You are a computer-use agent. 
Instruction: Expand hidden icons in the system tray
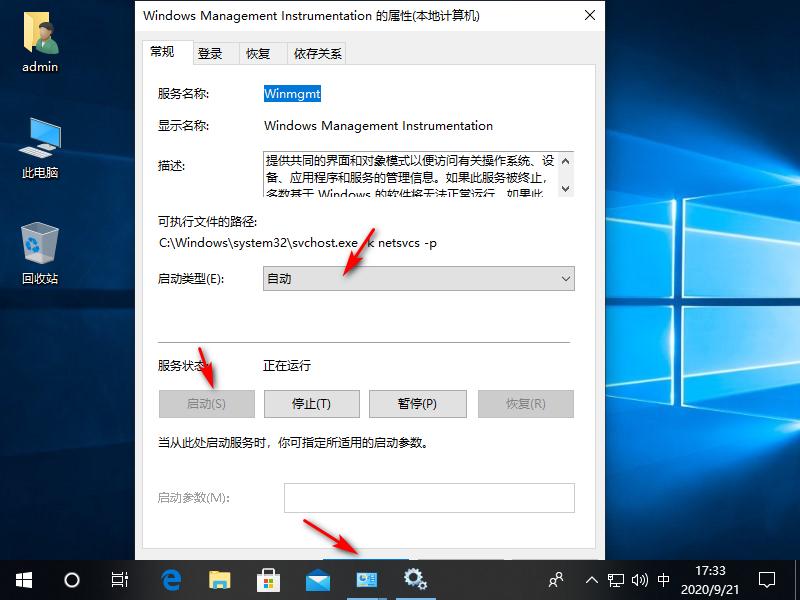click(x=592, y=580)
